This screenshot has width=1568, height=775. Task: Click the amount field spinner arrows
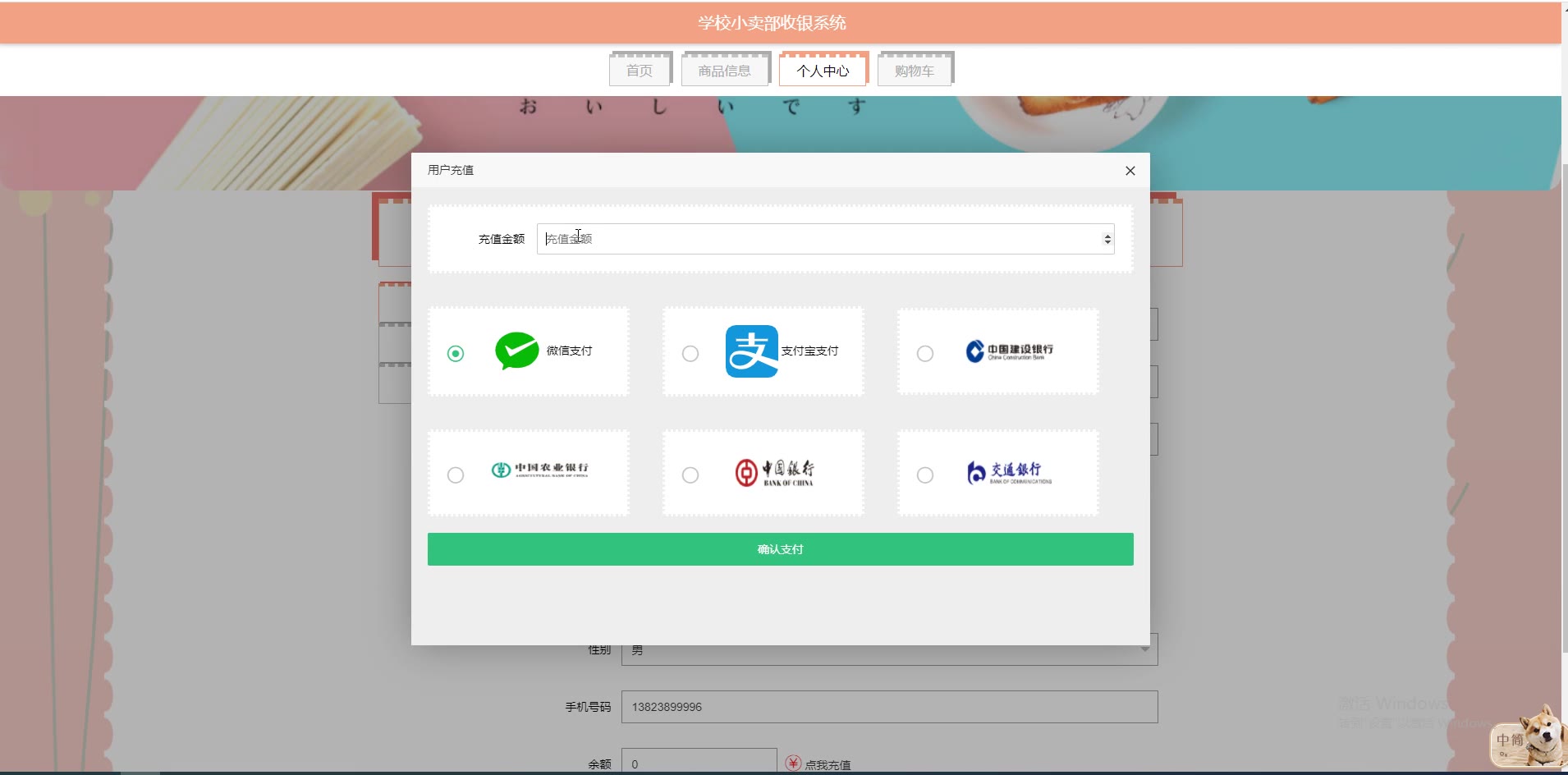click(x=1107, y=239)
